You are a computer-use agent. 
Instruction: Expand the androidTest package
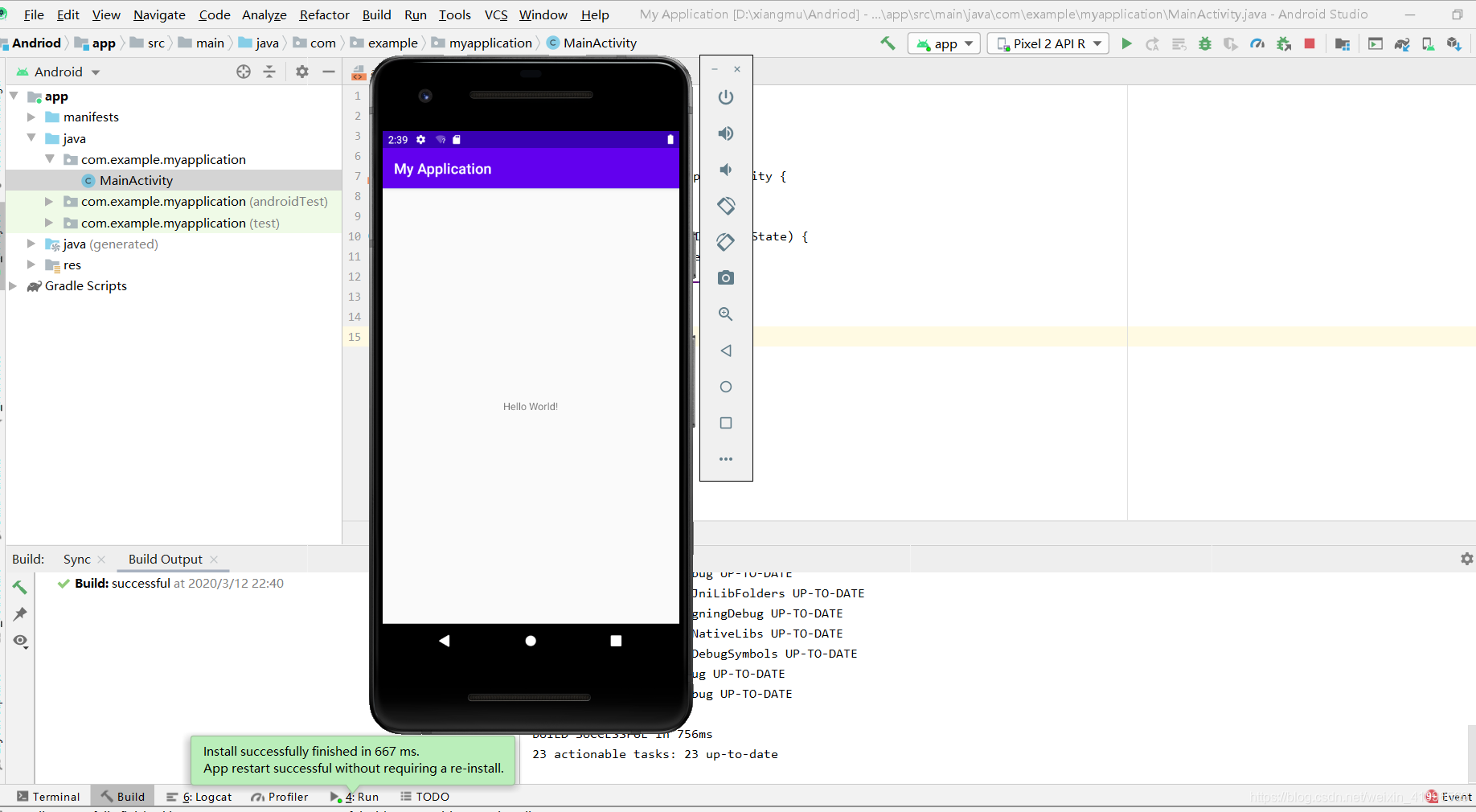(49, 201)
